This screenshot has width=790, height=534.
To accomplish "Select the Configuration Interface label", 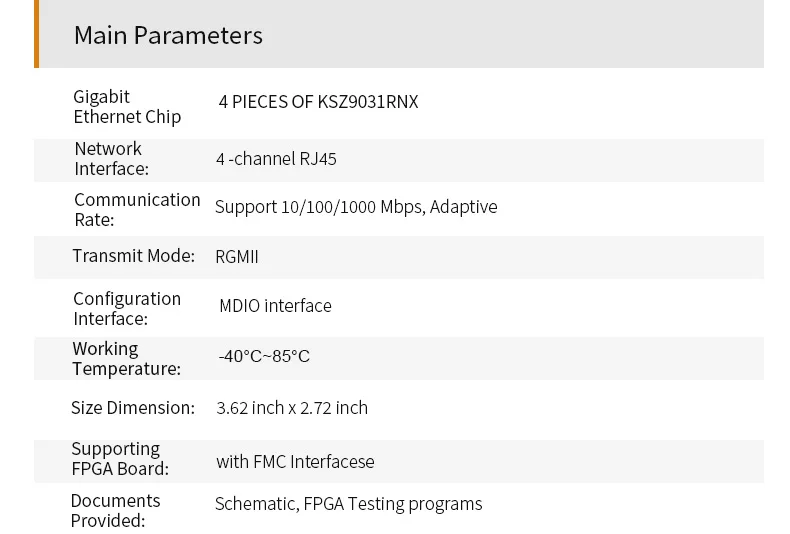I will (127, 308).
